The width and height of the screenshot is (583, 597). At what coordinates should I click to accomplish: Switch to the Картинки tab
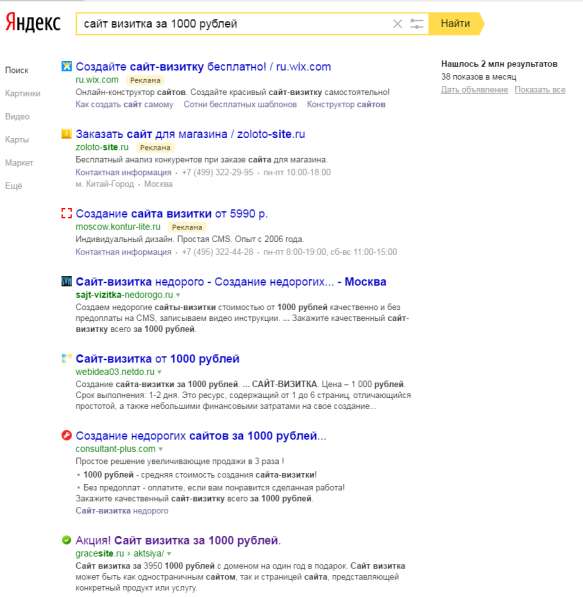tap(22, 93)
